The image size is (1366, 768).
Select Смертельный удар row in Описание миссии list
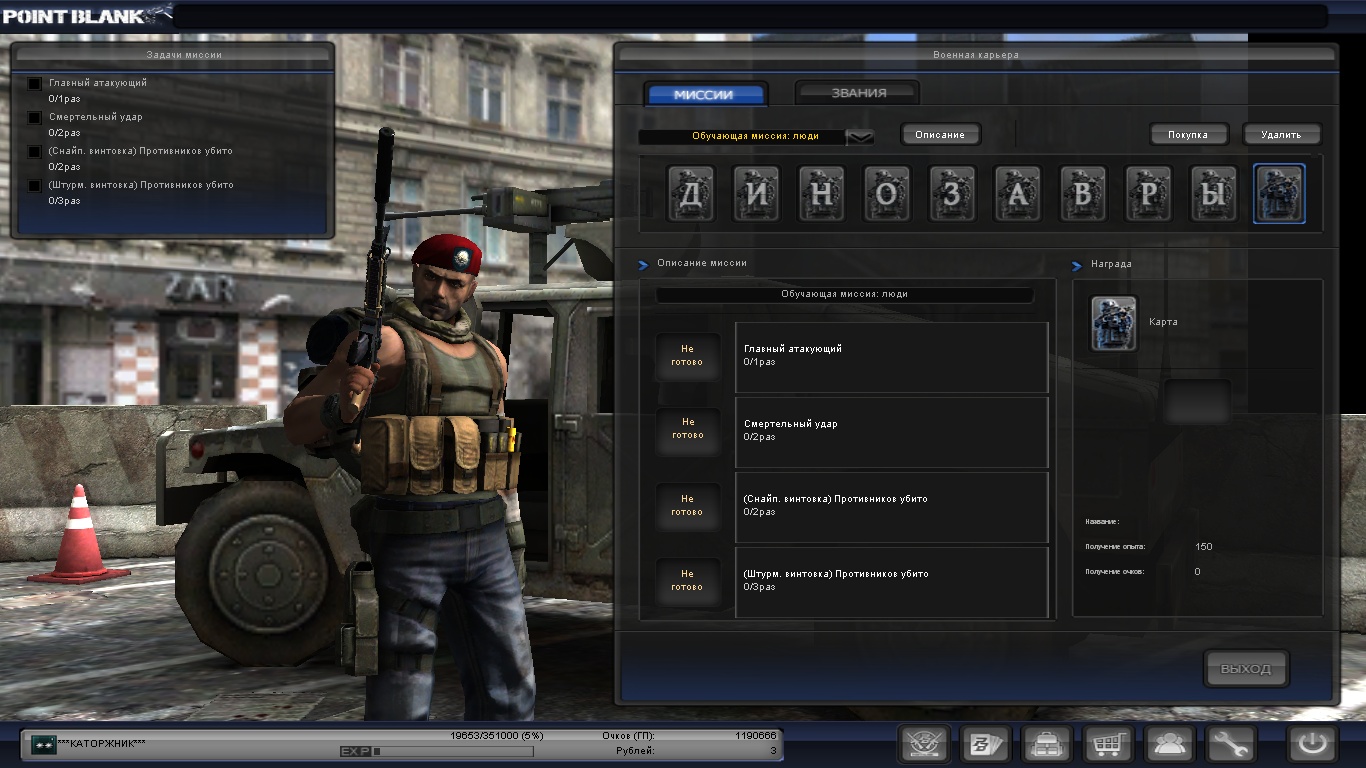click(891, 432)
